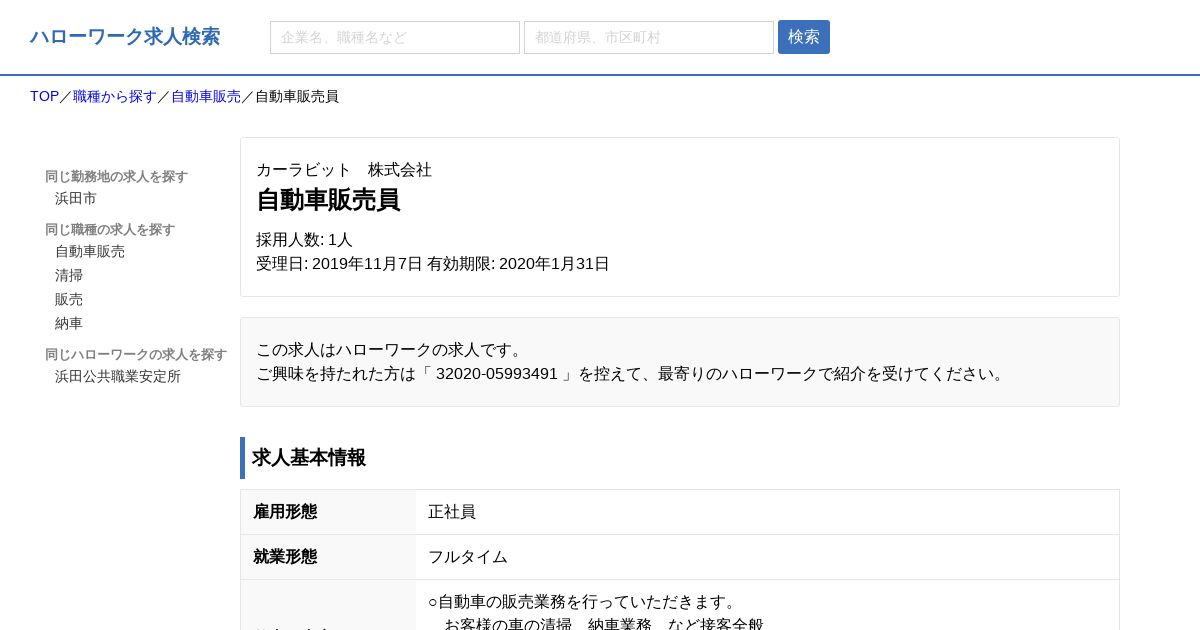Open sidebar 納車 job category link
1200x630 pixels.
(x=69, y=323)
